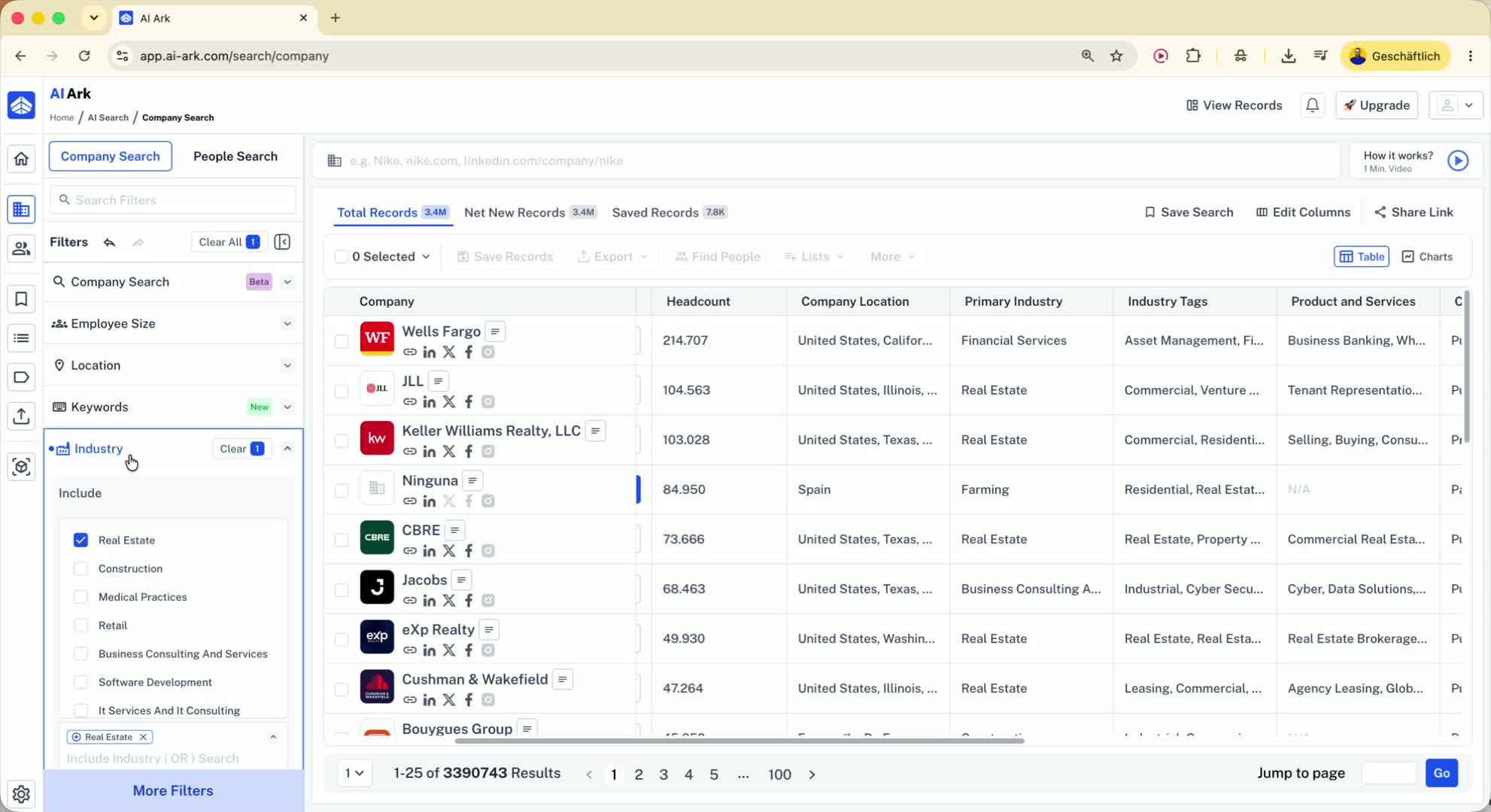Image resolution: width=1491 pixels, height=812 pixels.
Task: Open browser extensions puzzle icon
Action: pyautogui.click(x=1193, y=56)
